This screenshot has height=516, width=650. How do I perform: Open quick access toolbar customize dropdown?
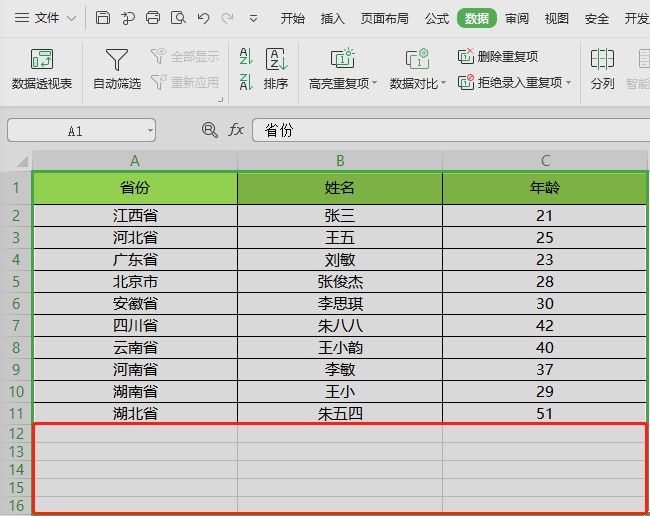(x=253, y=18)
